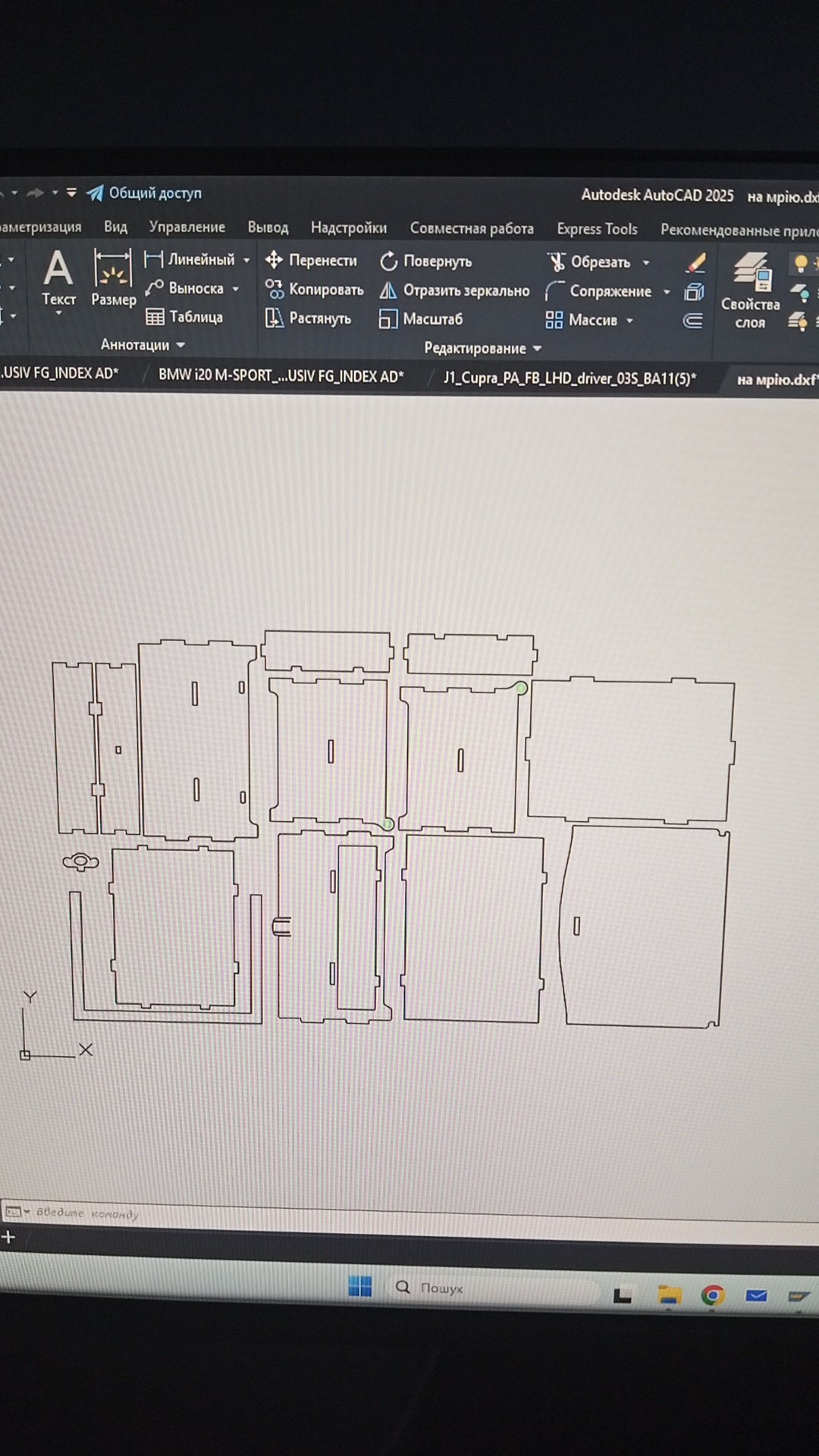Select the Текст (Text) annotation tool
The height and width of the screenshot is (1456, 819).
pyautogui.click(x=58, y=278)
